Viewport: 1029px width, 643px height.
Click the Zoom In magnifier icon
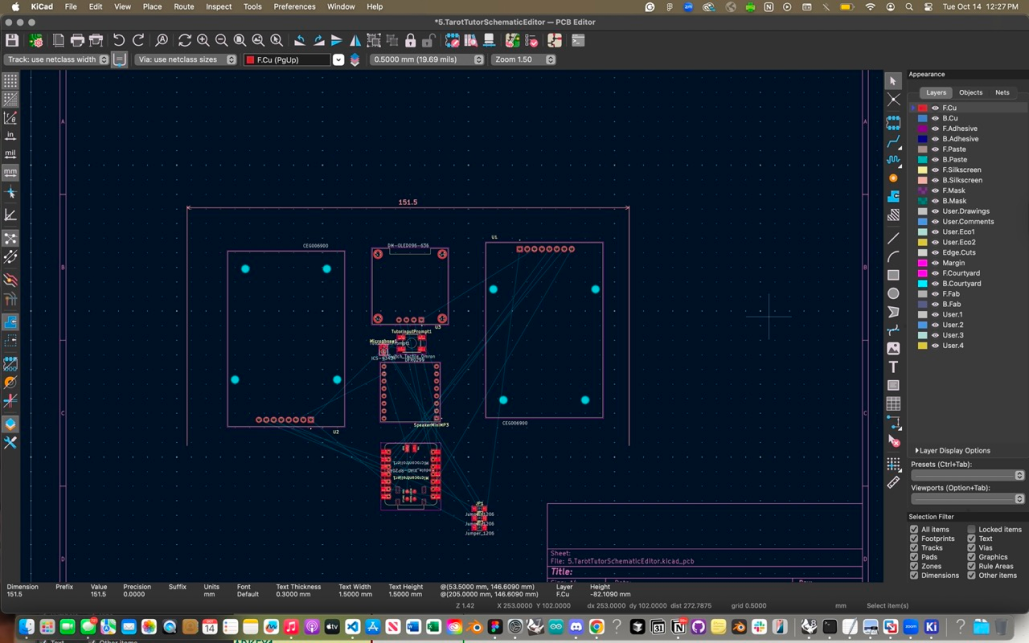click(203, 41)
